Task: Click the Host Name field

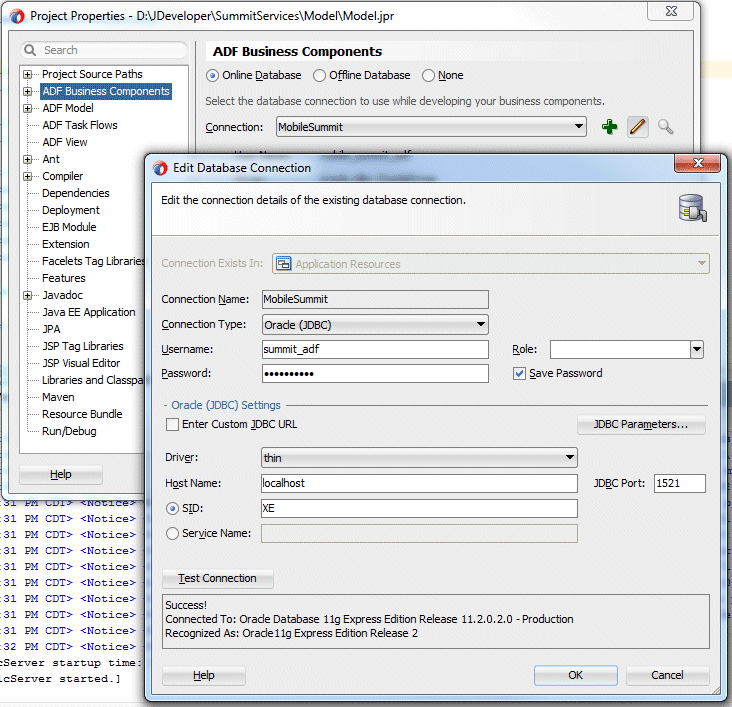Action: [419, 483]
